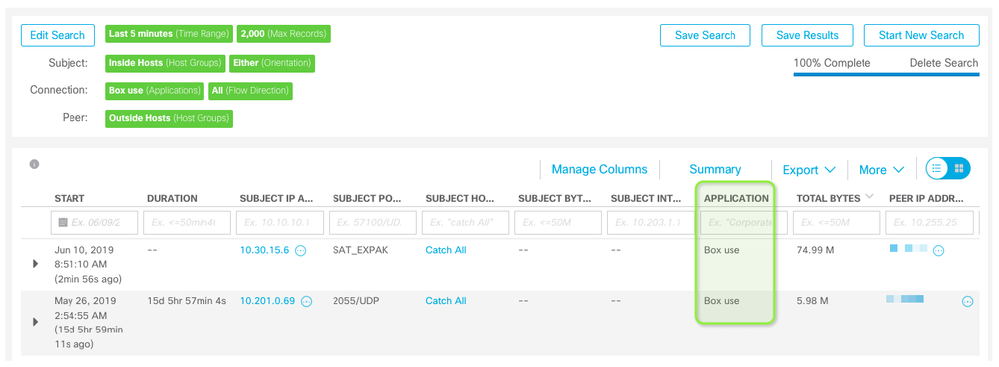This screenshot has width=999, height=367.
Task: Click the 2,000 Max Records tag
Action: tap(284, 34)
